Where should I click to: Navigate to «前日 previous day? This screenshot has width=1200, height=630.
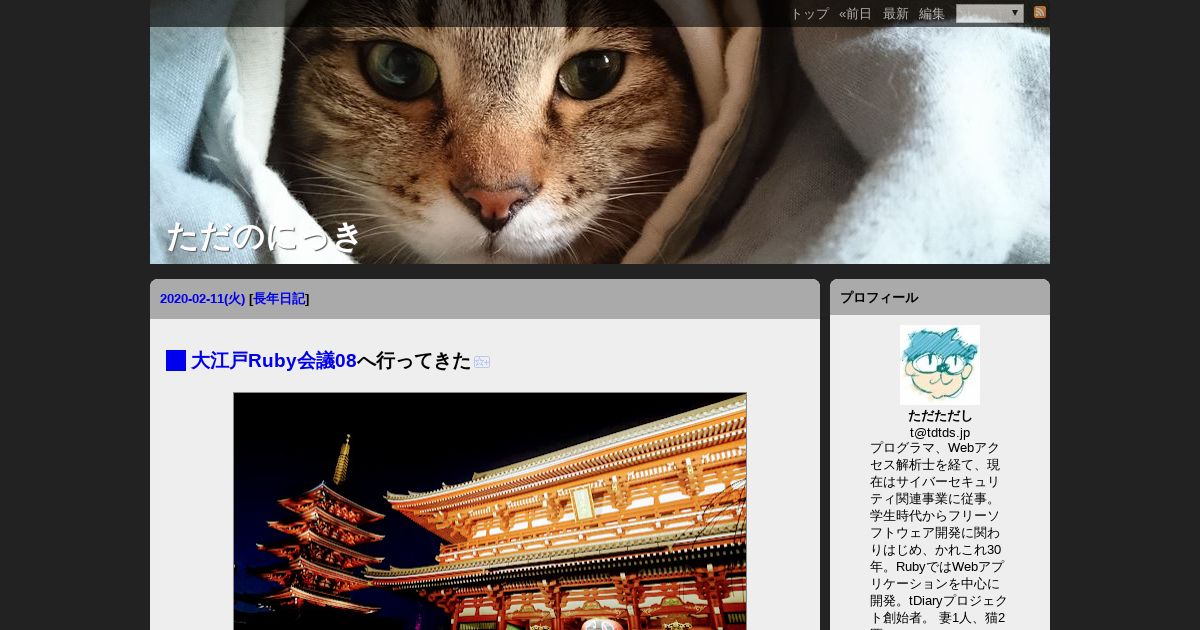(x=855, y=13)
